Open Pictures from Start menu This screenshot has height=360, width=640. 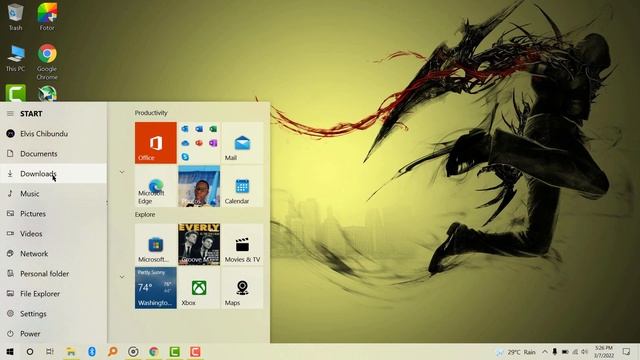[53, 213]
